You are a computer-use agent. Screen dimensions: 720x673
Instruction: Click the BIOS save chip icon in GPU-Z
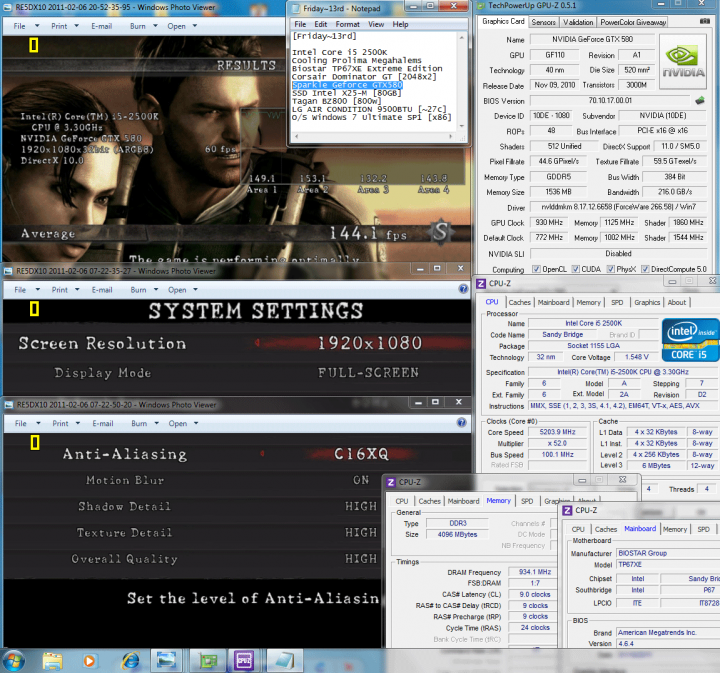[700, 100]
